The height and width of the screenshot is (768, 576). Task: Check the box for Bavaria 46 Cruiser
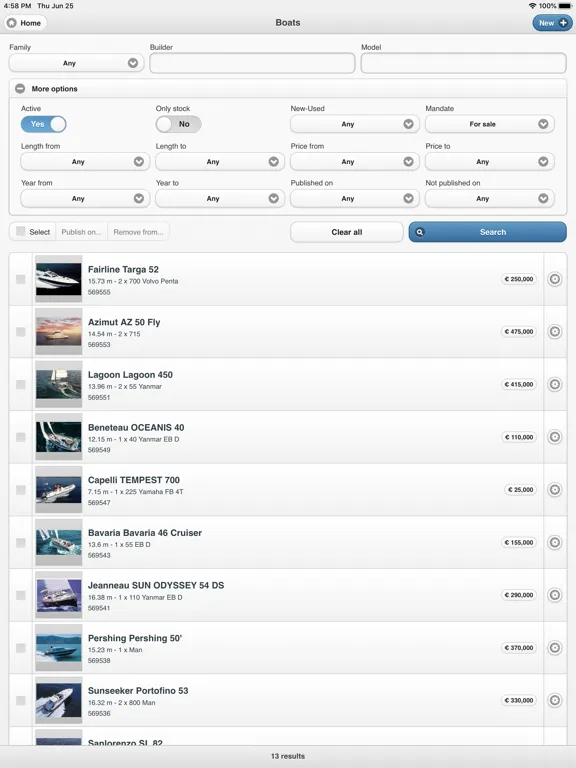[21, 542]
